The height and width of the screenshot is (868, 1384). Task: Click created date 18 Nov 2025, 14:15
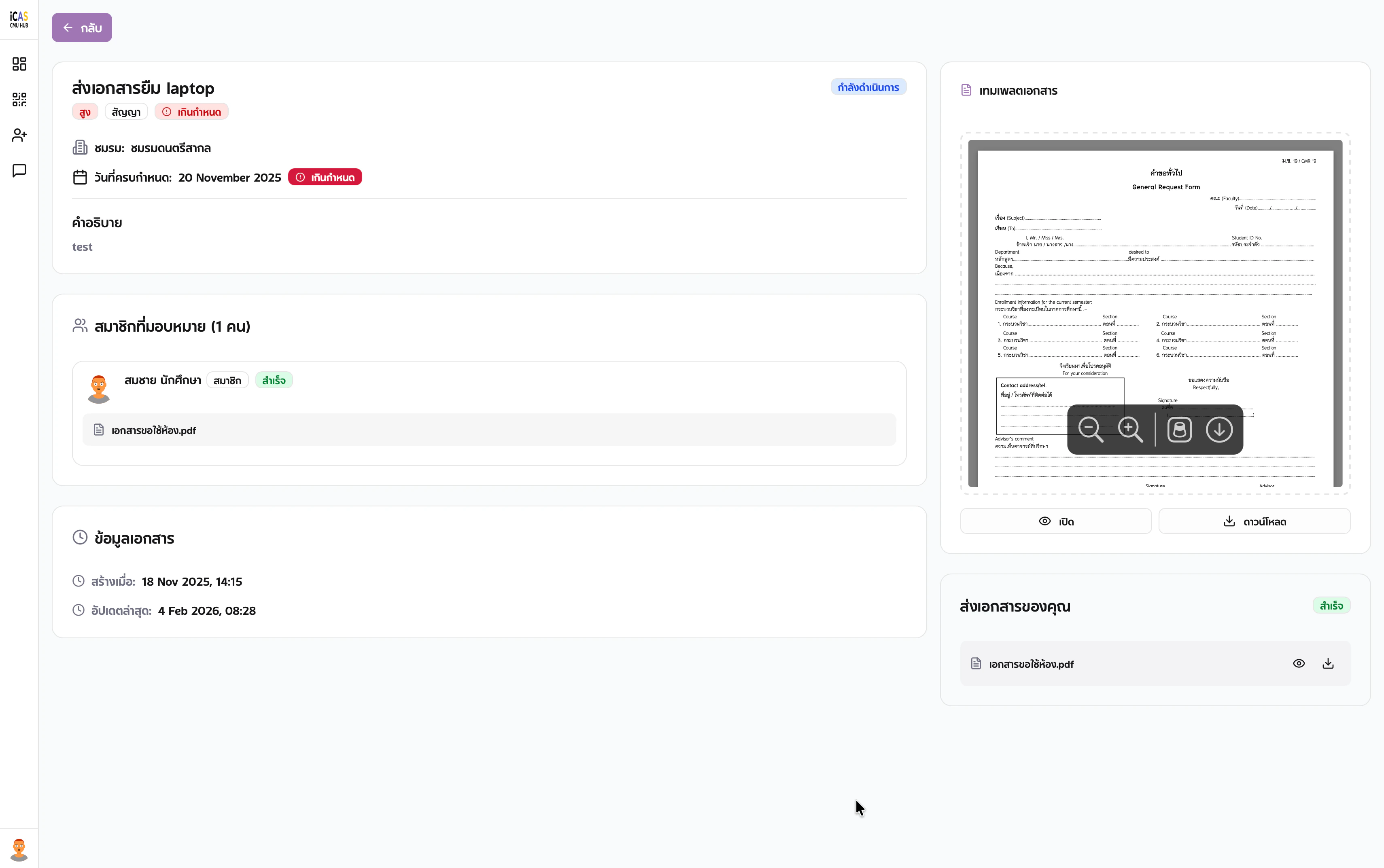[192, 582]
